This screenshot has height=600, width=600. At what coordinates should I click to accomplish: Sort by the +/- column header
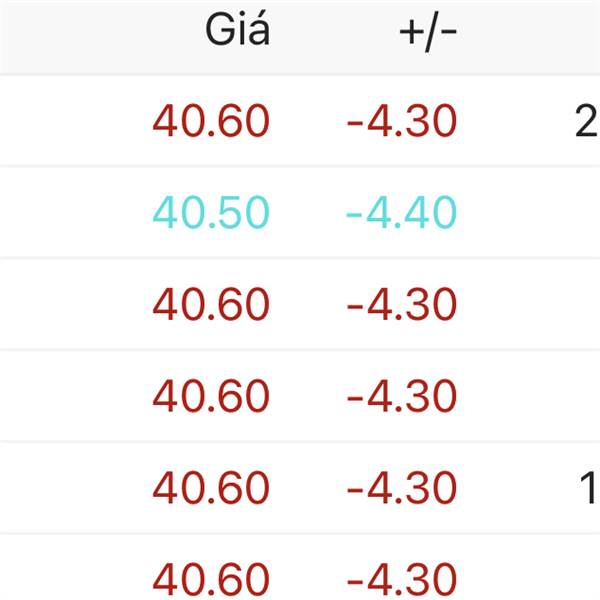pyautogui.click(x=428, y=32)
